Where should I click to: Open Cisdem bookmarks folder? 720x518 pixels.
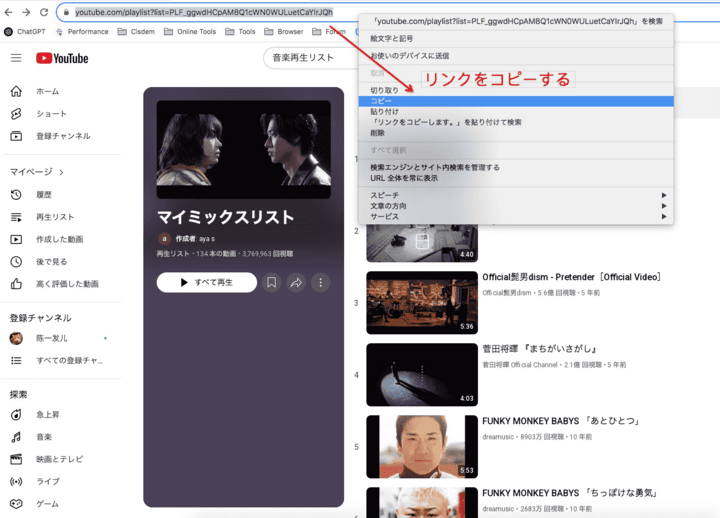coord(136,32)
